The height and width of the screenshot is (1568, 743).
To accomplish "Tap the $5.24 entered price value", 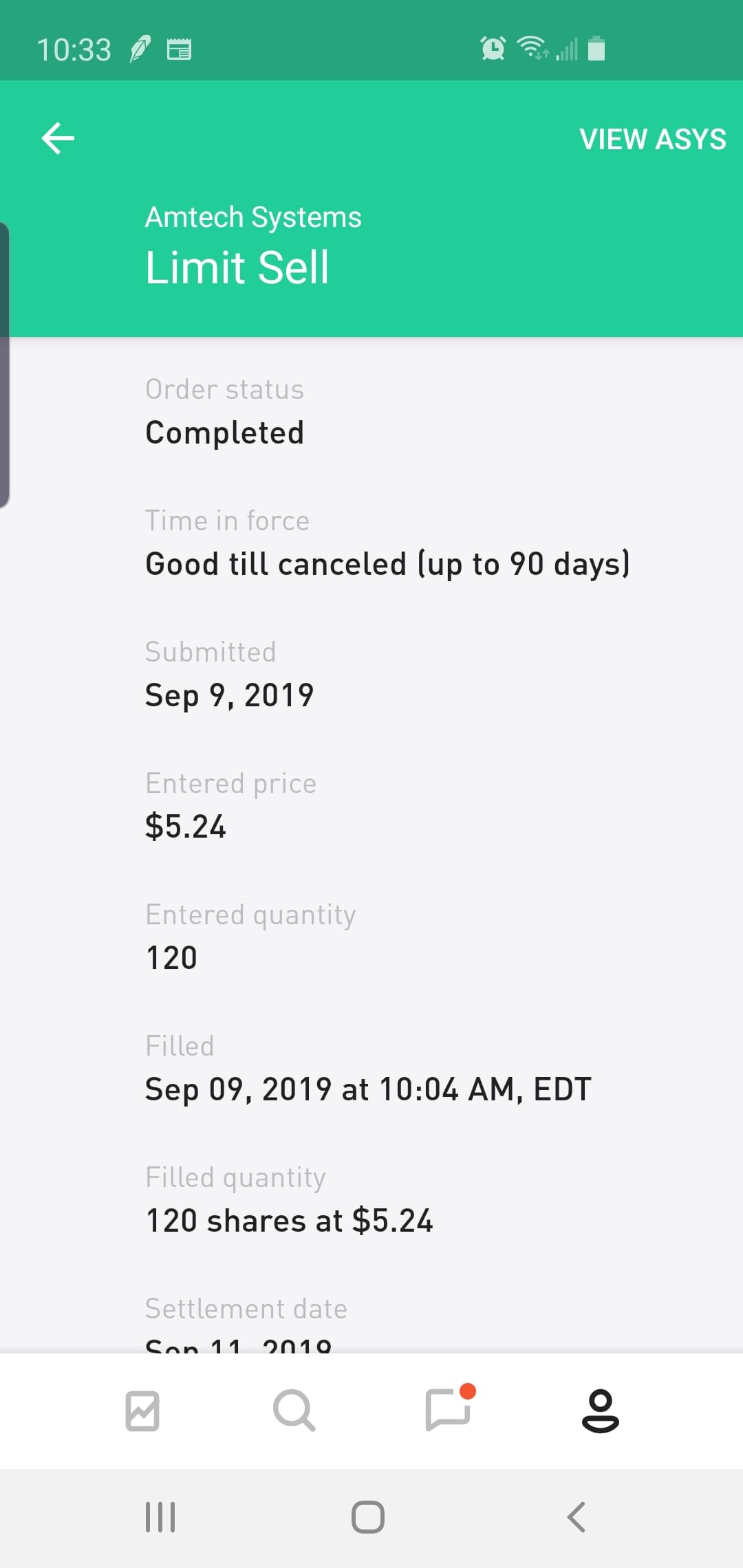I will point(185,827).
